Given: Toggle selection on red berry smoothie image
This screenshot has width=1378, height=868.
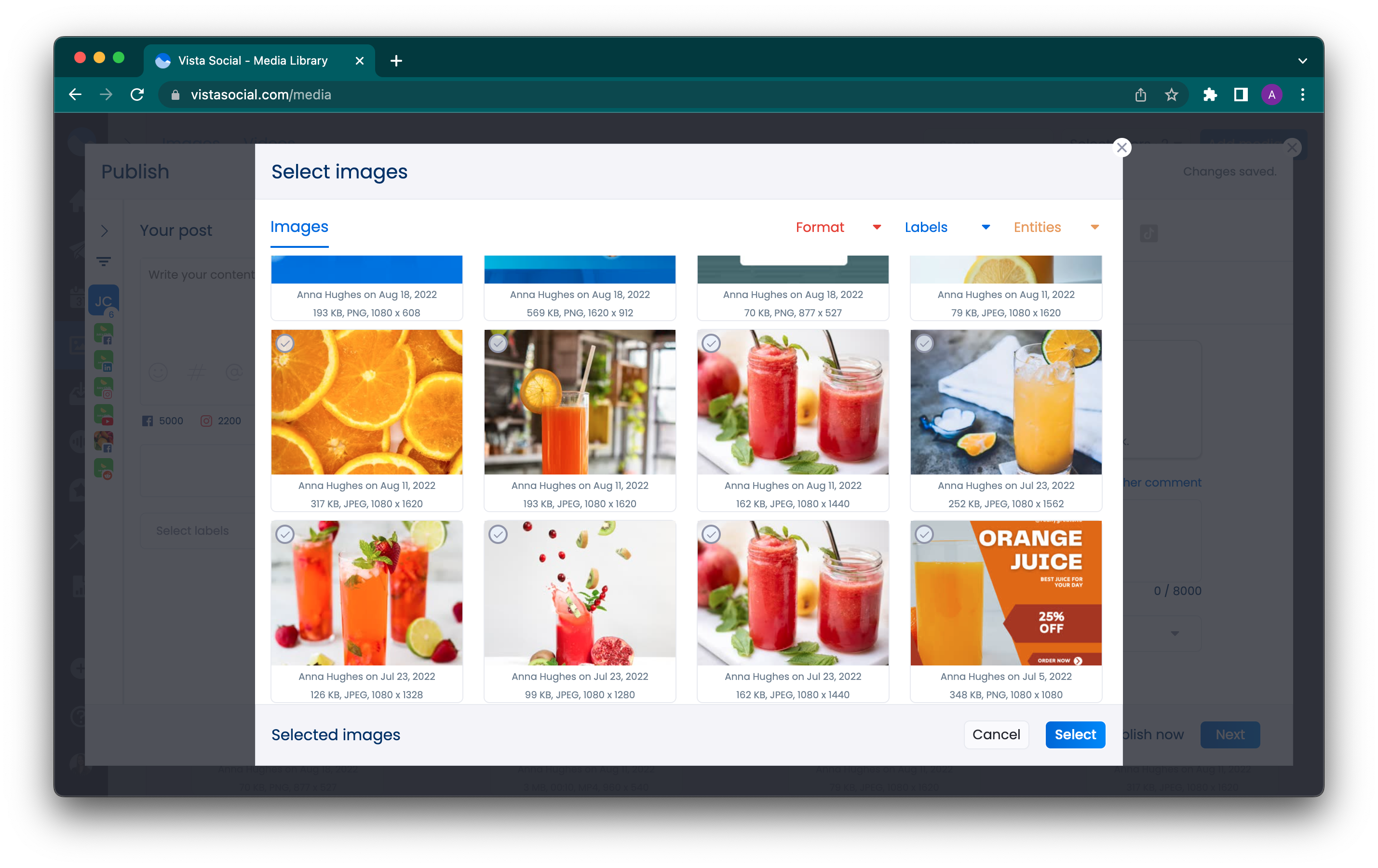Looking at the screenshot, I should 499,534.
